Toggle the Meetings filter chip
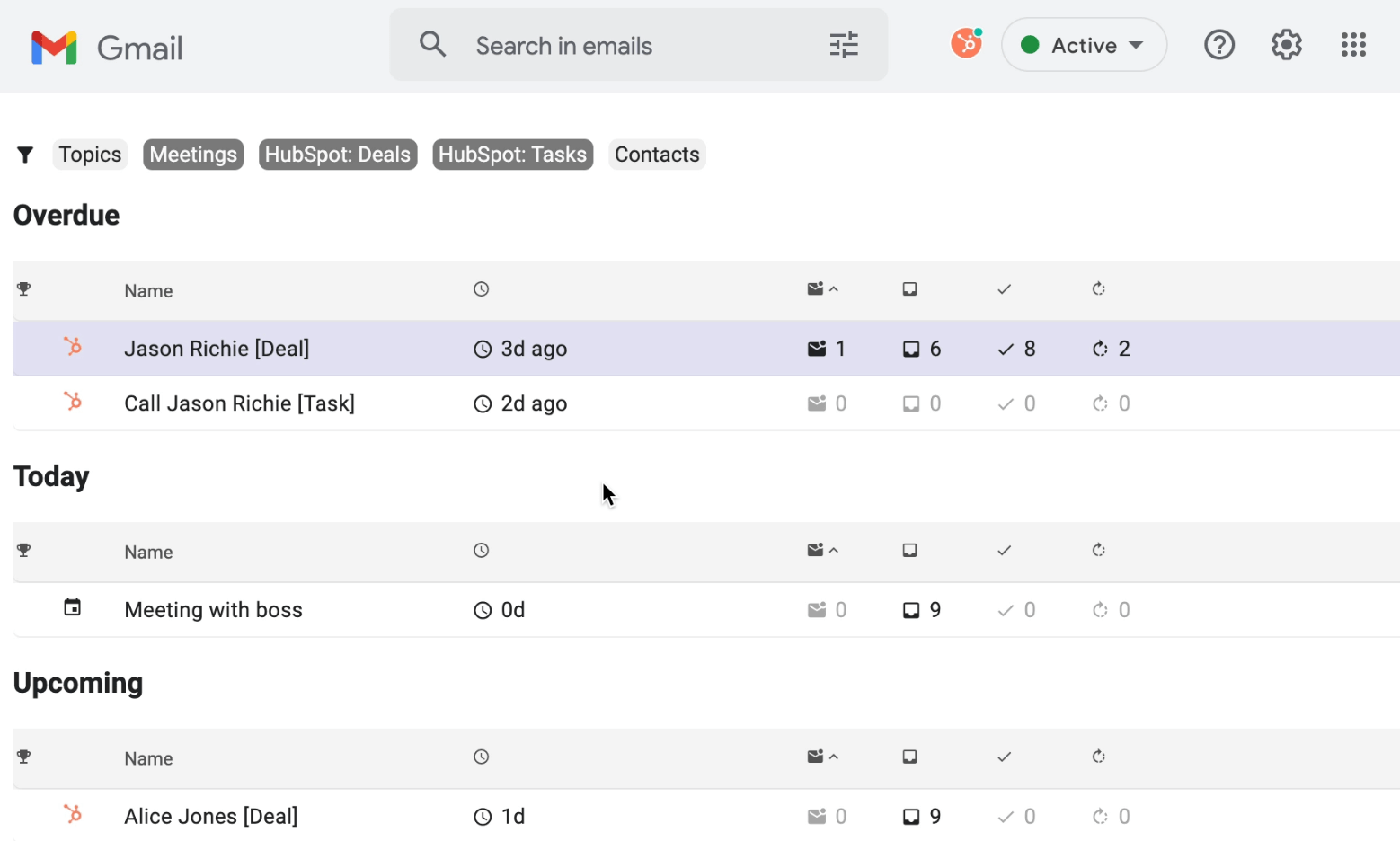Viewport: 1400px width, 841px height. coord(193,155)
